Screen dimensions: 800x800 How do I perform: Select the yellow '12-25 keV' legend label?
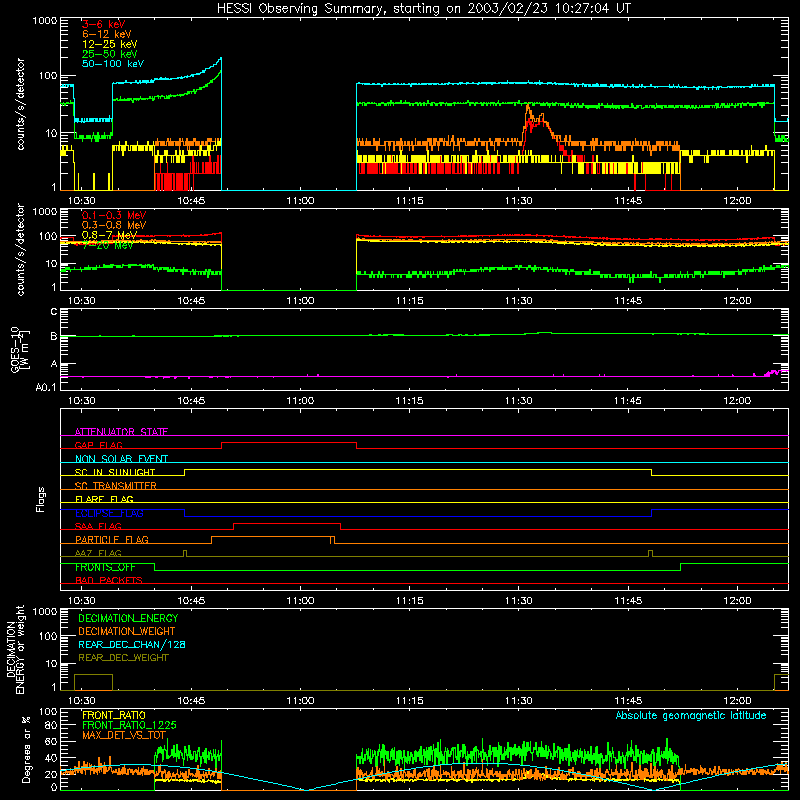click(x=109, y=44)
